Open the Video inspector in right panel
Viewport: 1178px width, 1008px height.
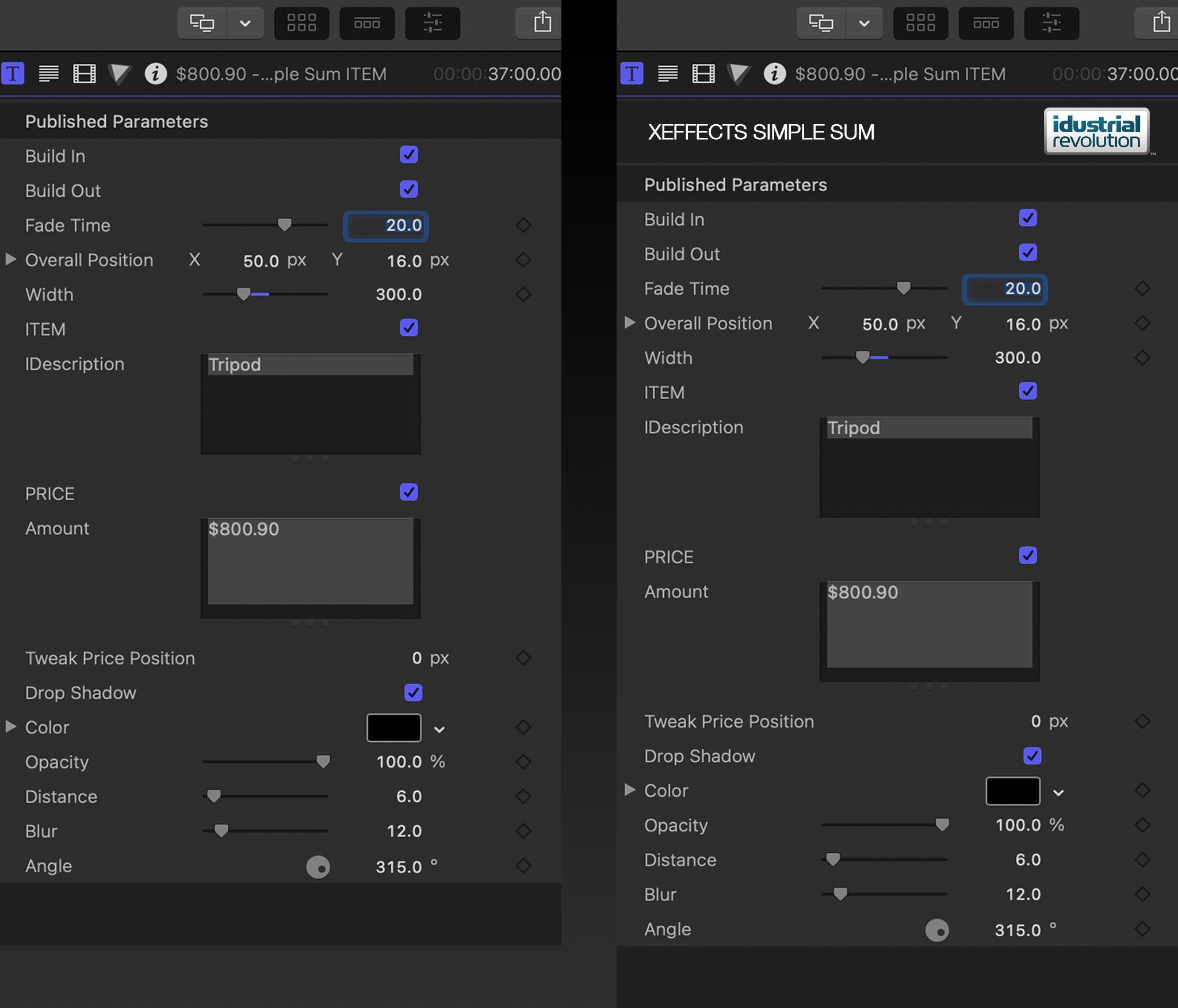pyautogui.click(x=703, y=74)
